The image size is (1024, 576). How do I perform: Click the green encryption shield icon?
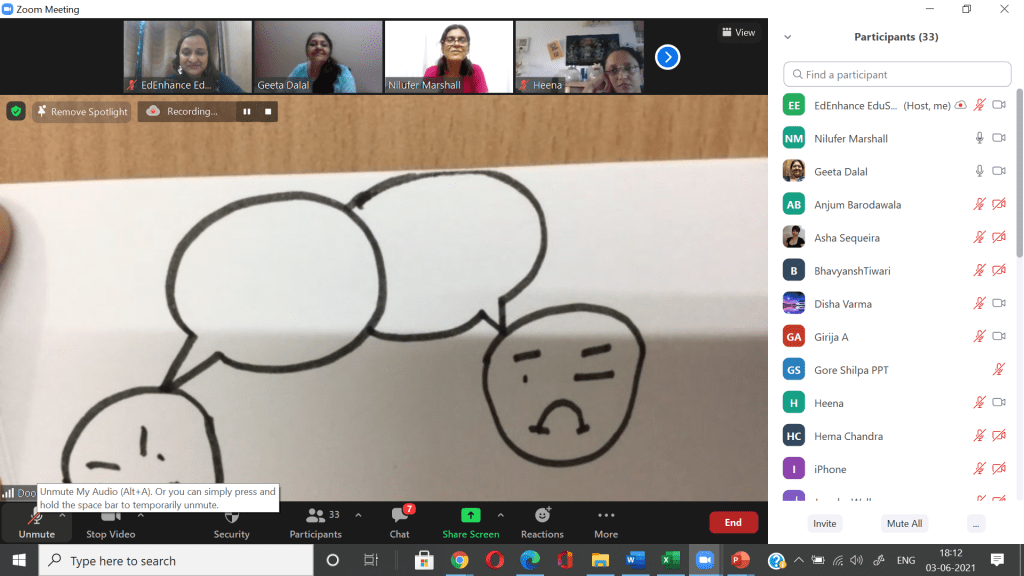(16, 111)
